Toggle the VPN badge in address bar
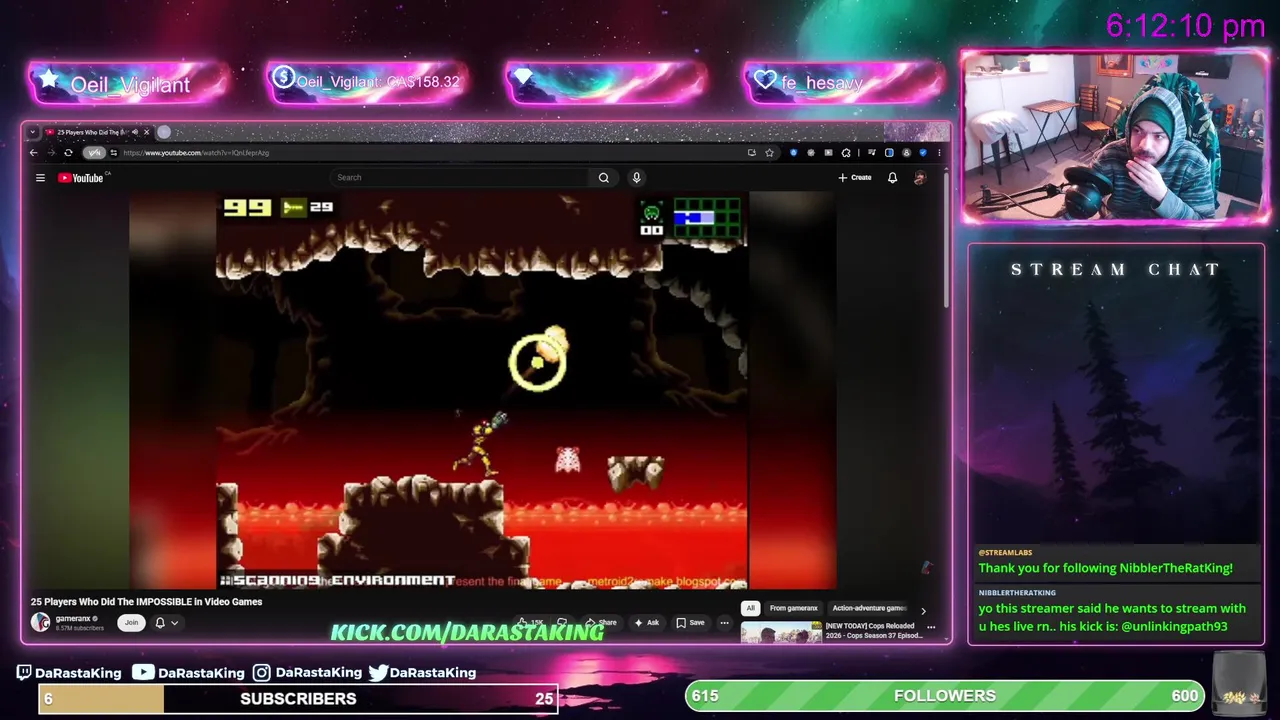Screen dimensions: 1280x720 93,153
